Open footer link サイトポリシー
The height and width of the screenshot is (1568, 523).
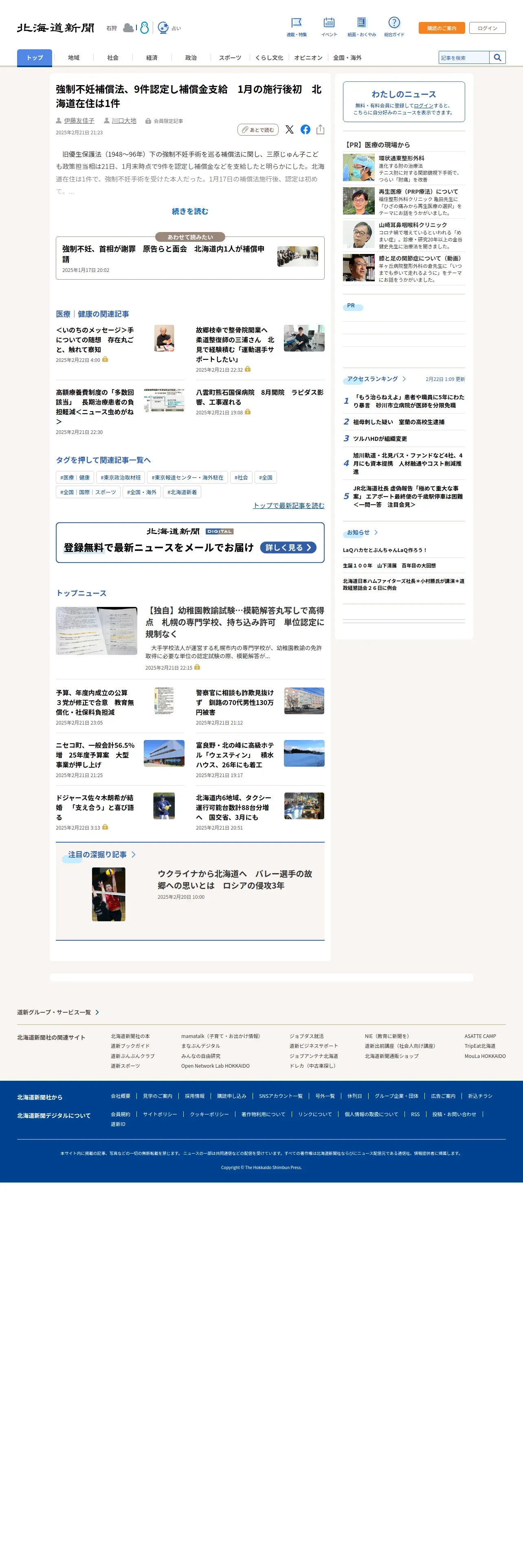click(160, 1114)
